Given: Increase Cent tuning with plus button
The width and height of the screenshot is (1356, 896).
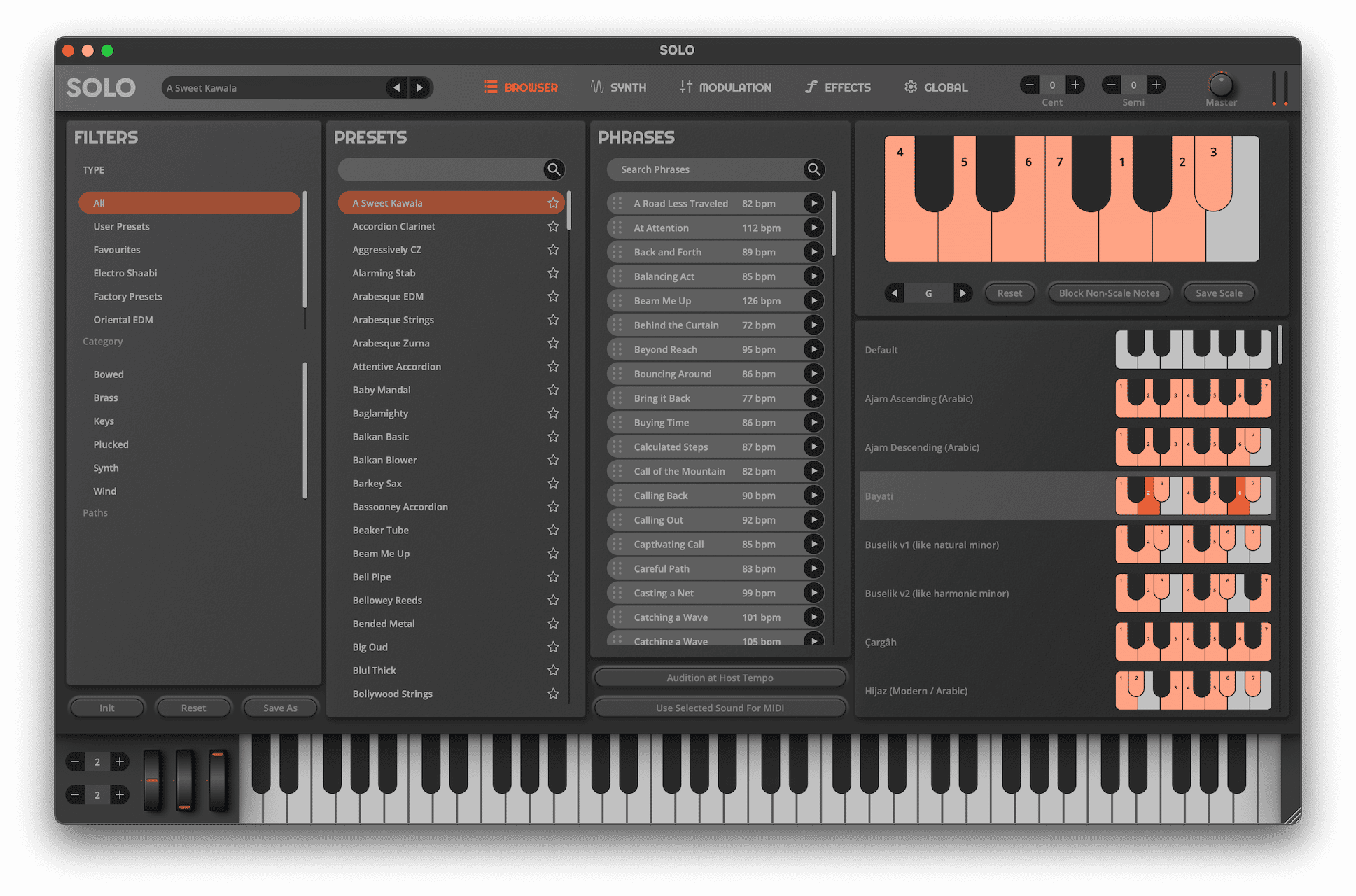Looking at the screenshot, I should pos(1075,85).
